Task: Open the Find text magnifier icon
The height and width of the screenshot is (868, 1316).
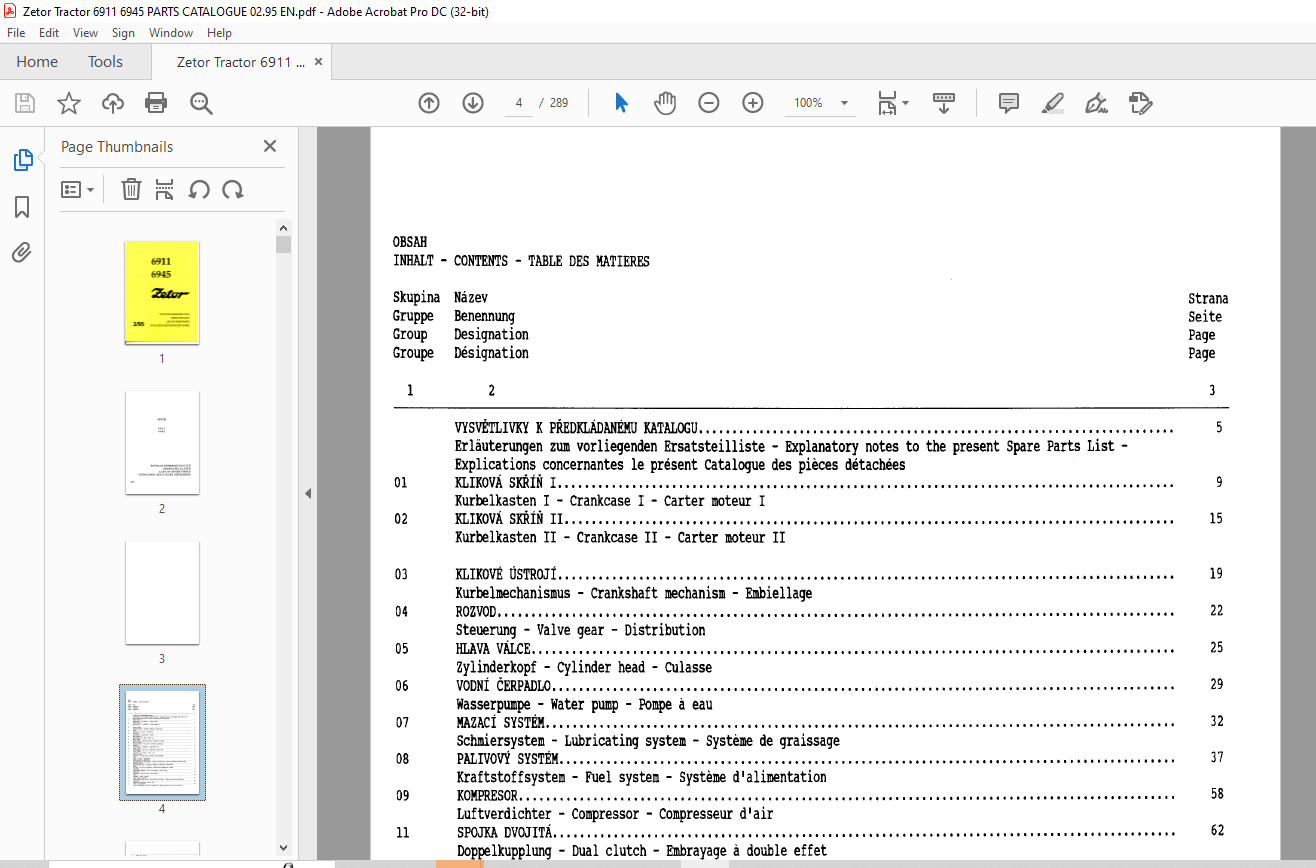Action: point(201,103)
